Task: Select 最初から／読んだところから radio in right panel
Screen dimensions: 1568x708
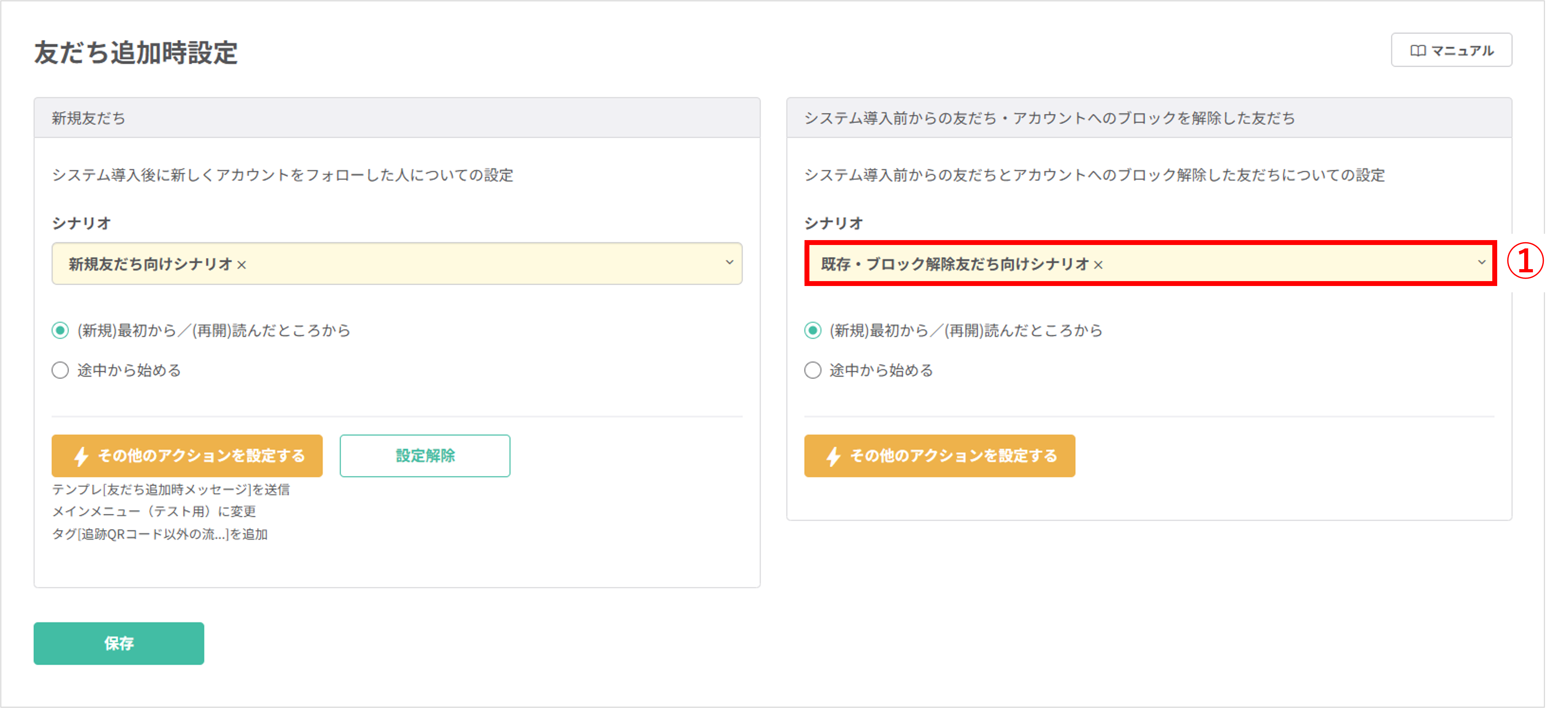Action: point(813,331)
